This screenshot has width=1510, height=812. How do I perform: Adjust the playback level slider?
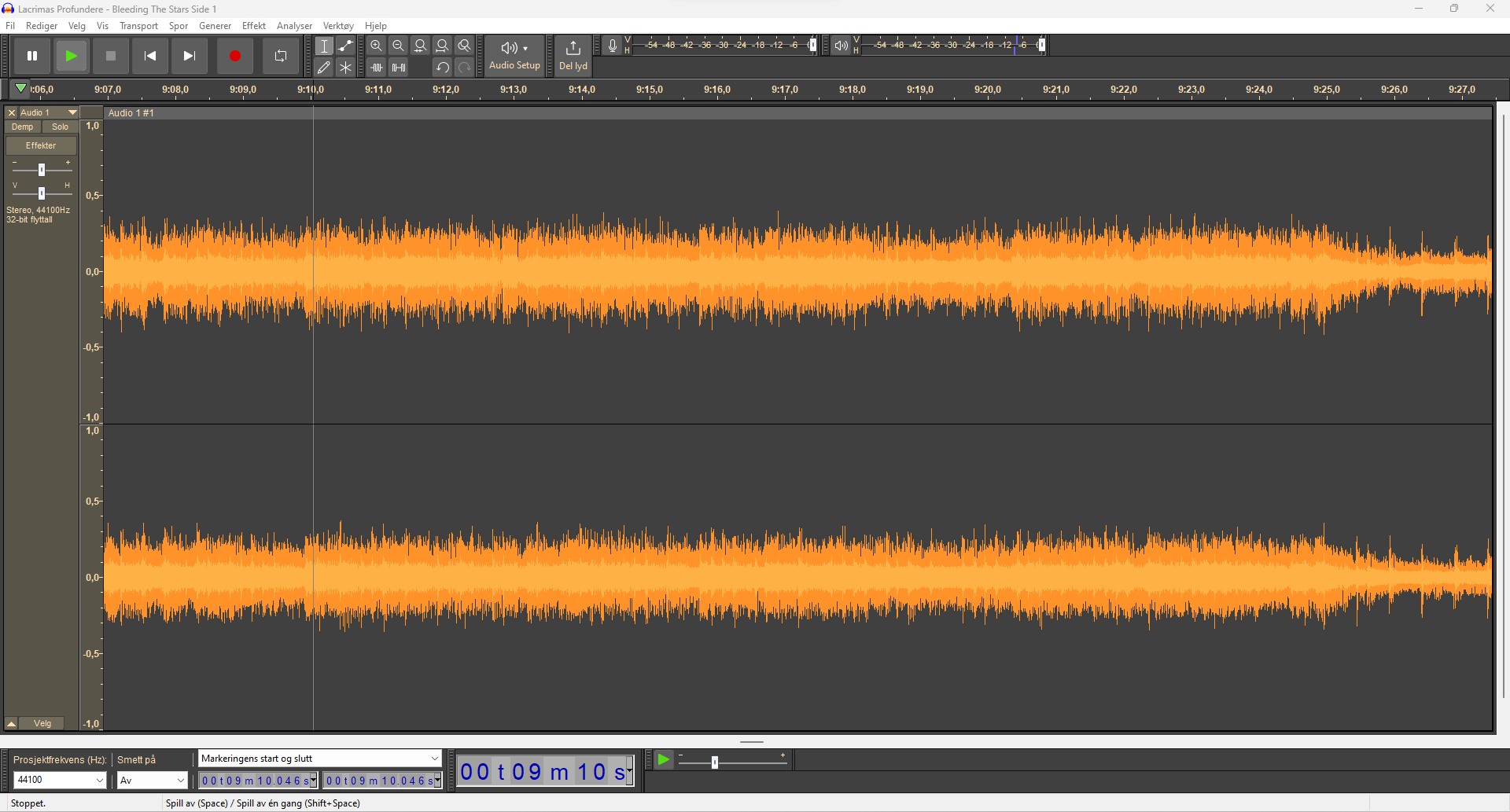pyautogui.click(x=1042, y=45)
